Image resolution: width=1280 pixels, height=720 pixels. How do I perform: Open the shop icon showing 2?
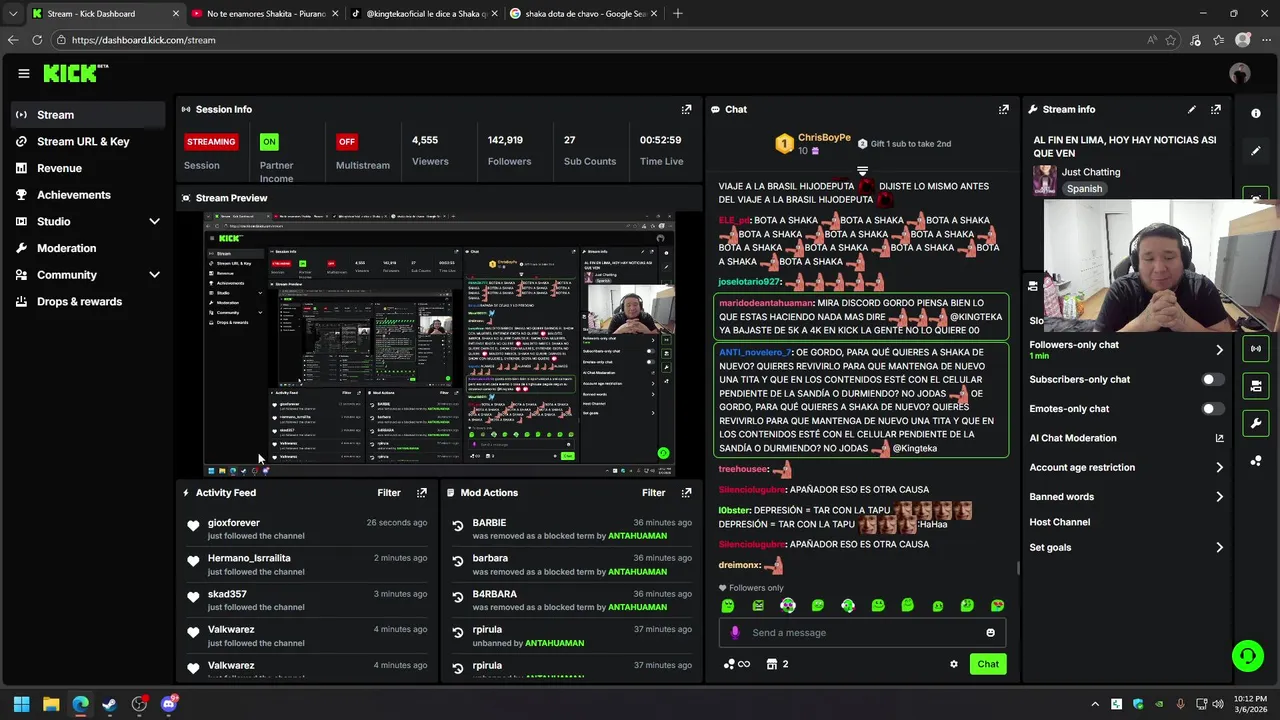click(777, 664)
